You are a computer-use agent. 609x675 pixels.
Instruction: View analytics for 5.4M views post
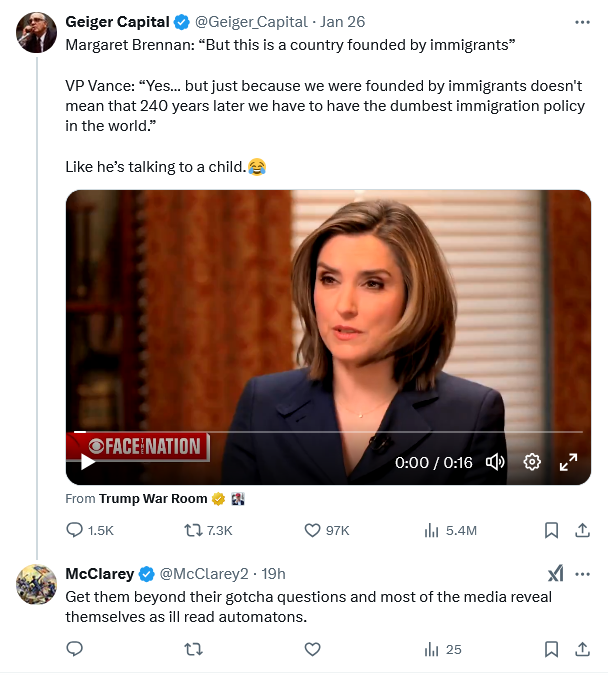(x=432, y=530)
